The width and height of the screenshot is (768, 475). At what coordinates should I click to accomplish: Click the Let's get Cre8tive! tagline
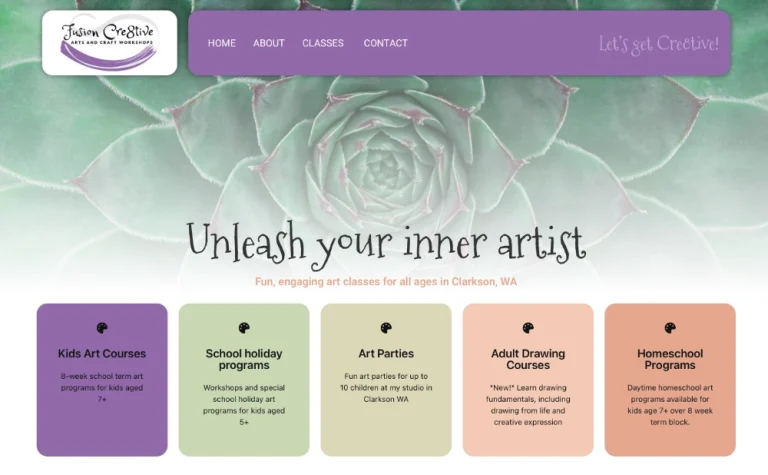pos(659,45)
